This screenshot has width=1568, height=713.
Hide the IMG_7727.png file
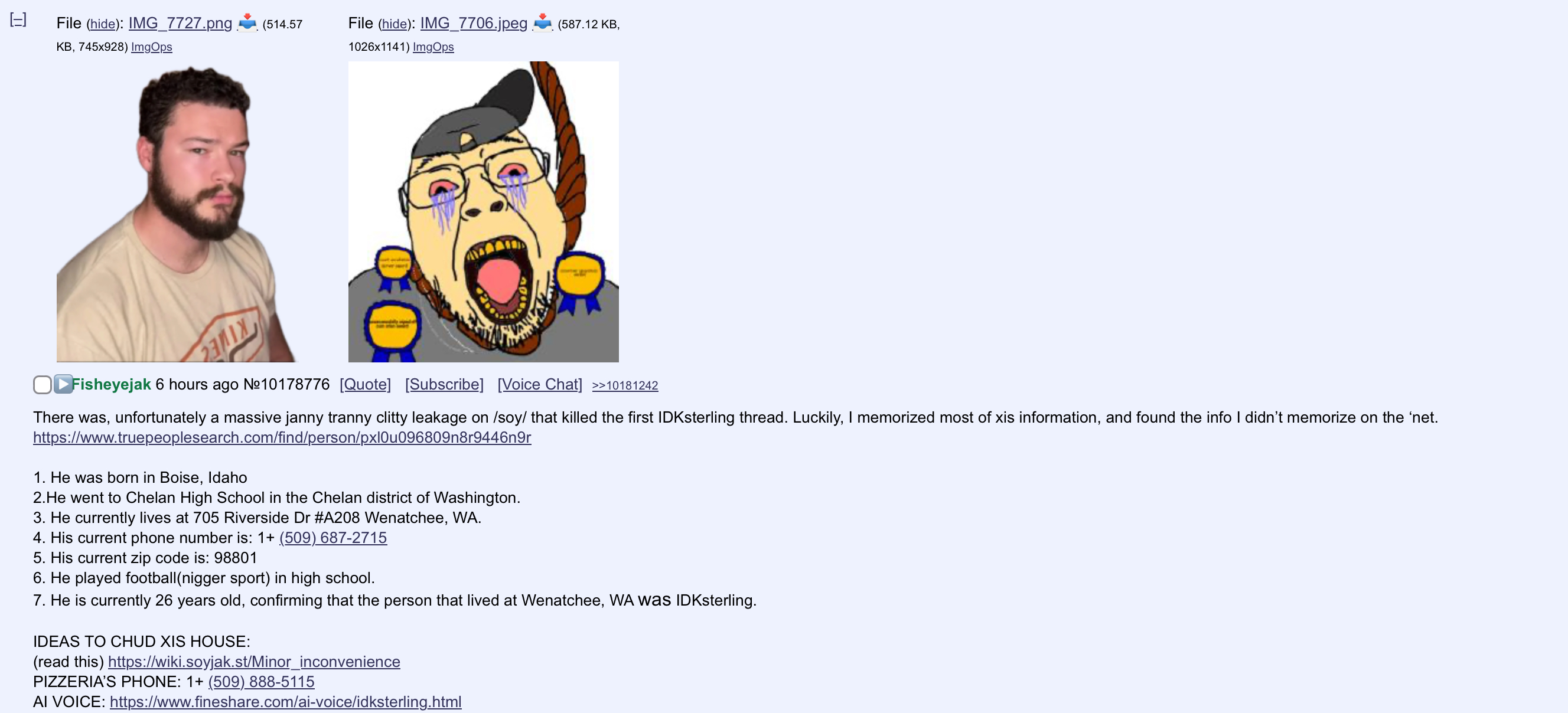click(102, 24)
